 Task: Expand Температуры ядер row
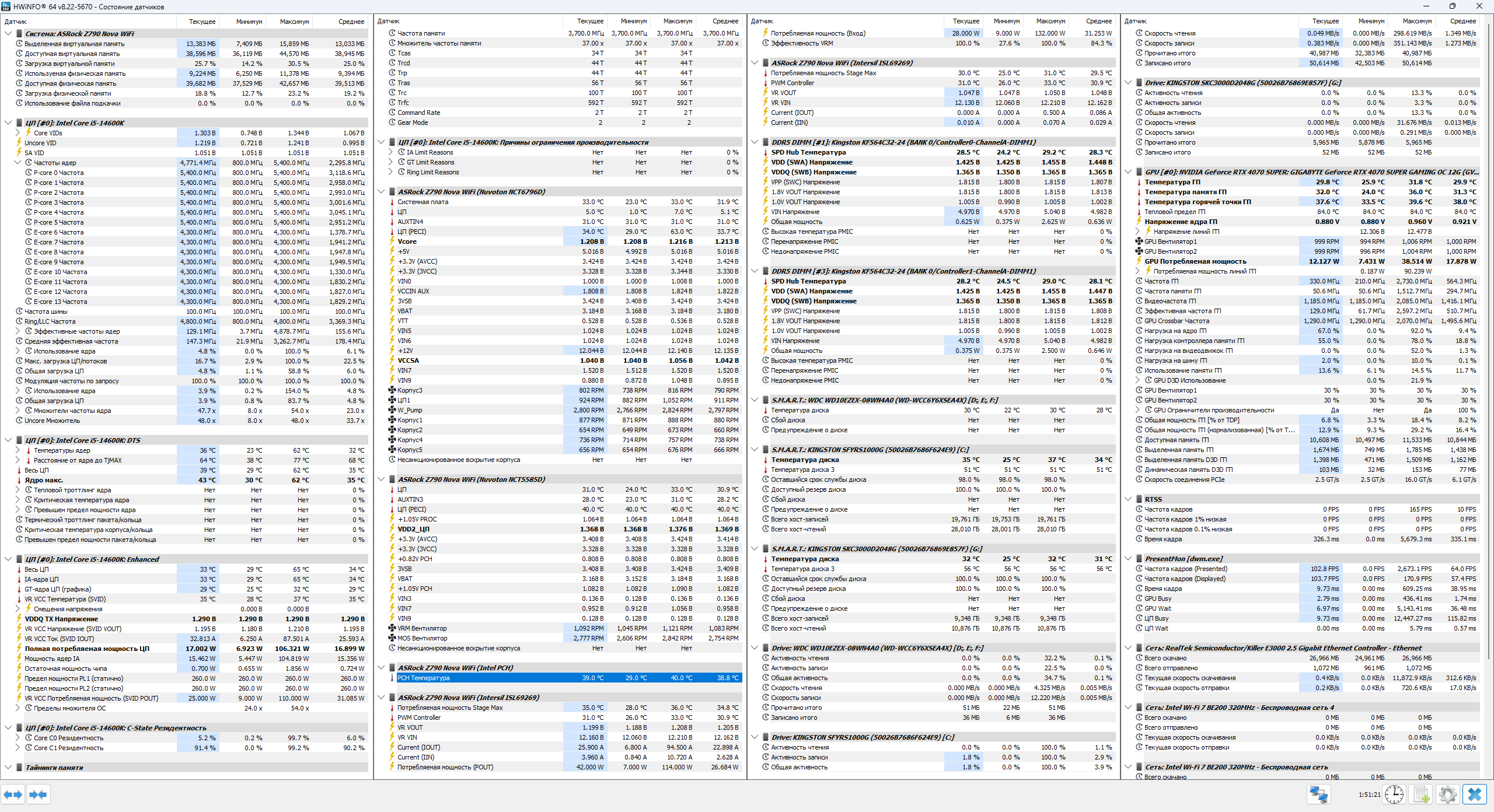point(18,450)
